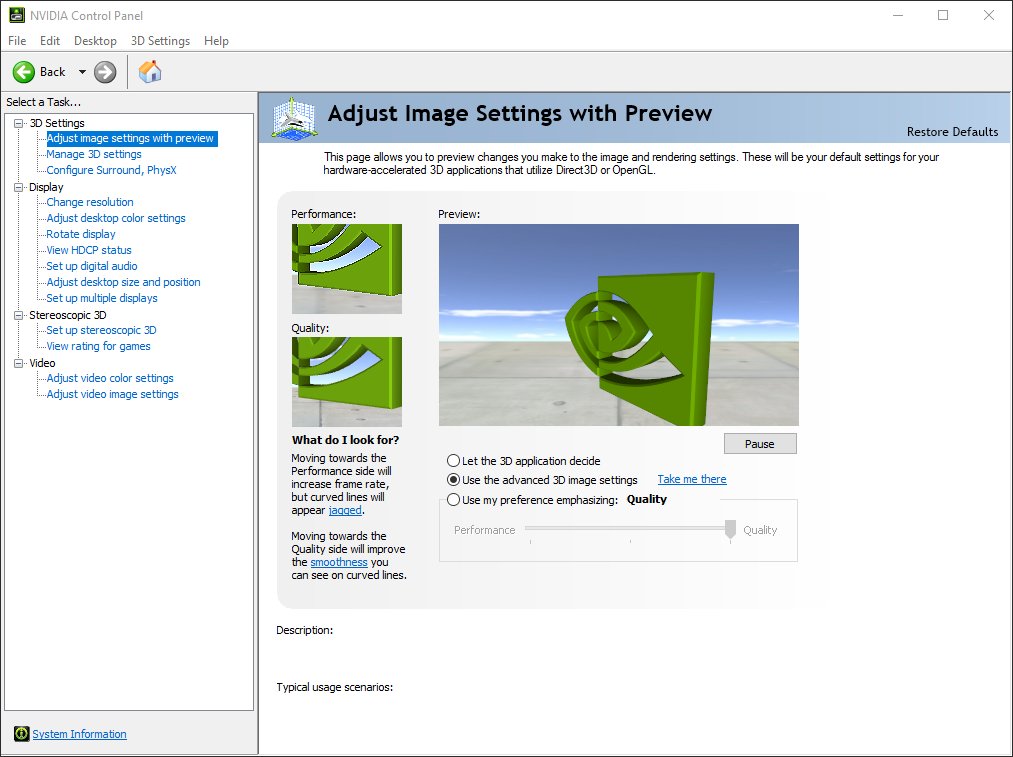Open View HDCP status

click(89, 250)
